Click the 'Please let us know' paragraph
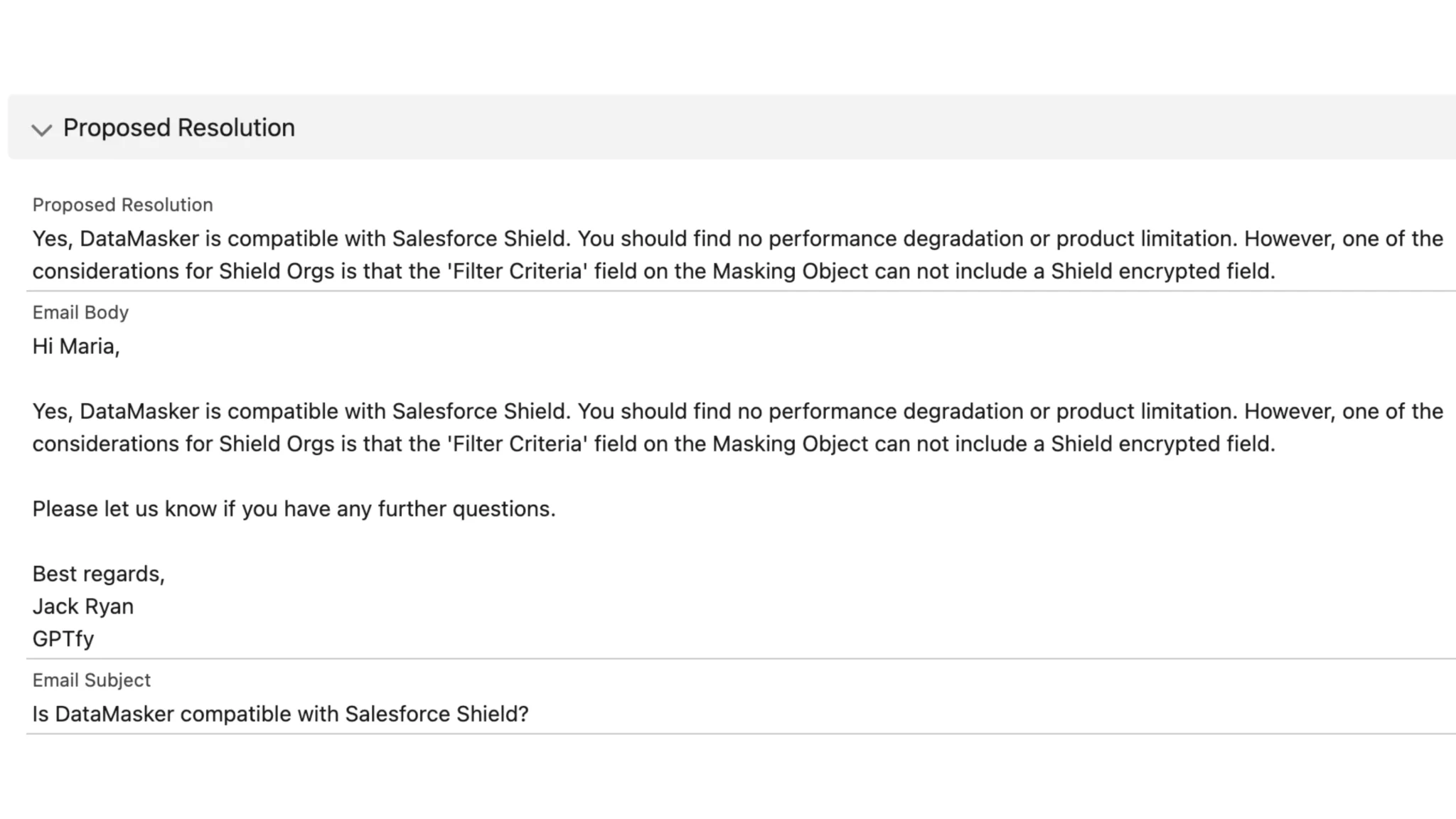This screenshot has height=819, width=1456. 294,508
